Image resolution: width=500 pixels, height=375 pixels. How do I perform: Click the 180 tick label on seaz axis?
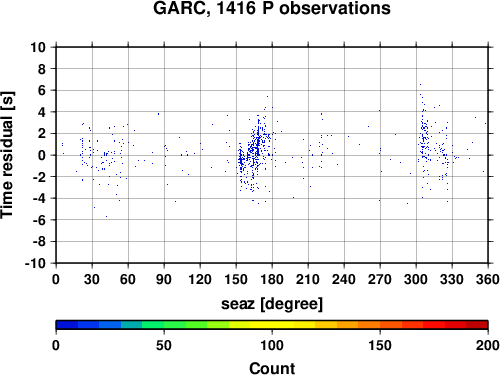pyautogui.click(x=272, y=279)
